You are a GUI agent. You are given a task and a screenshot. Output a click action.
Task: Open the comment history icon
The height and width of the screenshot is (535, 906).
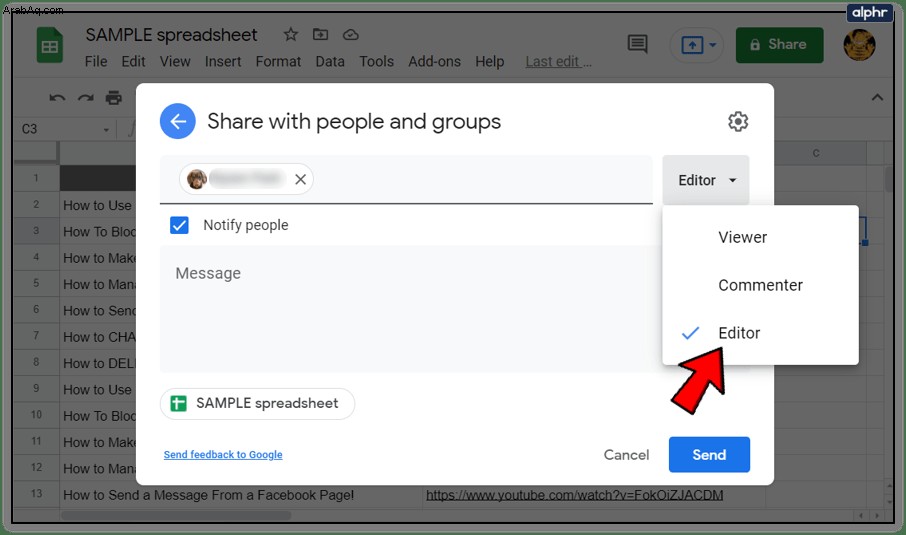point(637,44)
